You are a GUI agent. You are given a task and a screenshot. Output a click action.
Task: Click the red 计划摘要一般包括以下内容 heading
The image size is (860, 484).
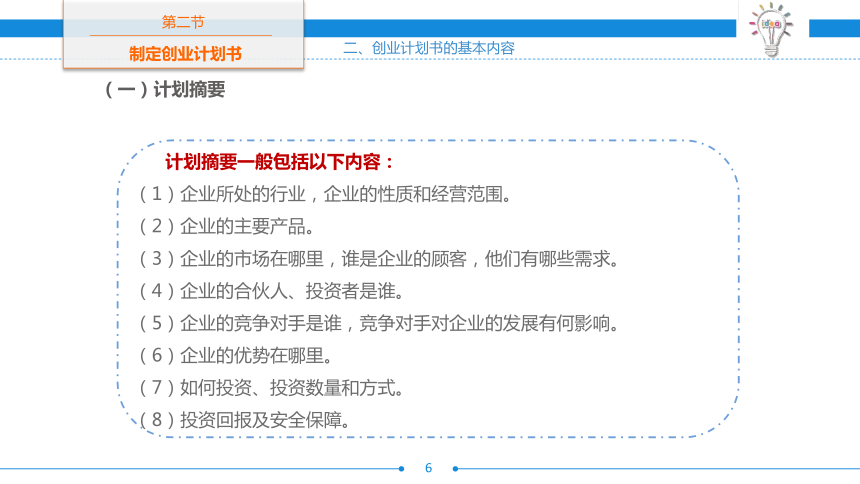[x=280, y=162]
